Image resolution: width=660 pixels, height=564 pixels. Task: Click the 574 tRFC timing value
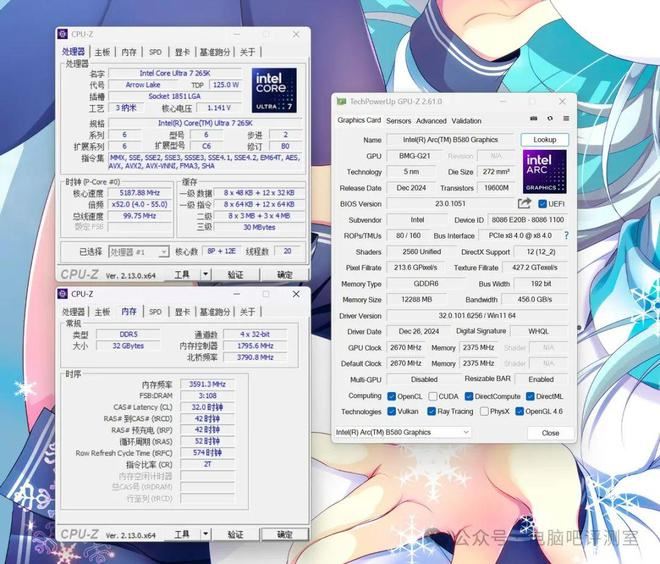pyautogui.click(x=207, y=453)
